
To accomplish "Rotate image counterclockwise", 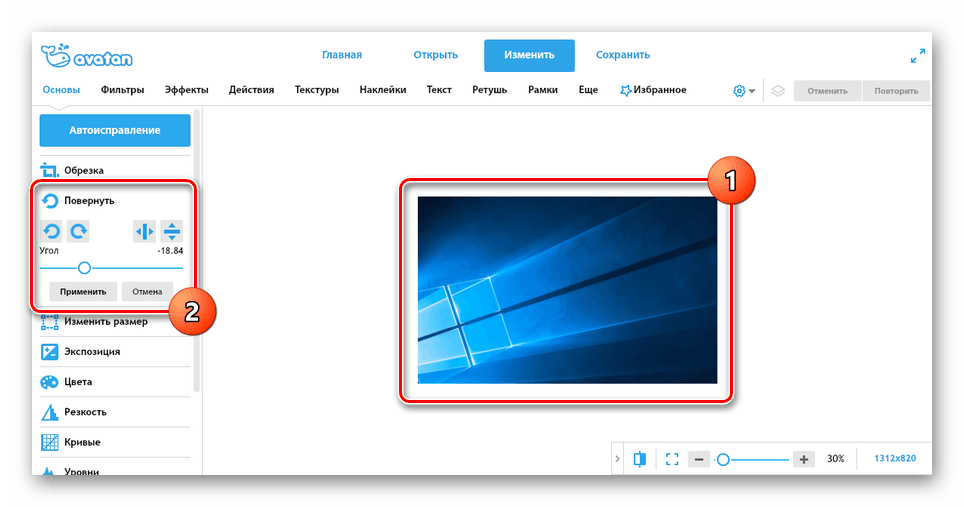I will (x=51, y=231).
